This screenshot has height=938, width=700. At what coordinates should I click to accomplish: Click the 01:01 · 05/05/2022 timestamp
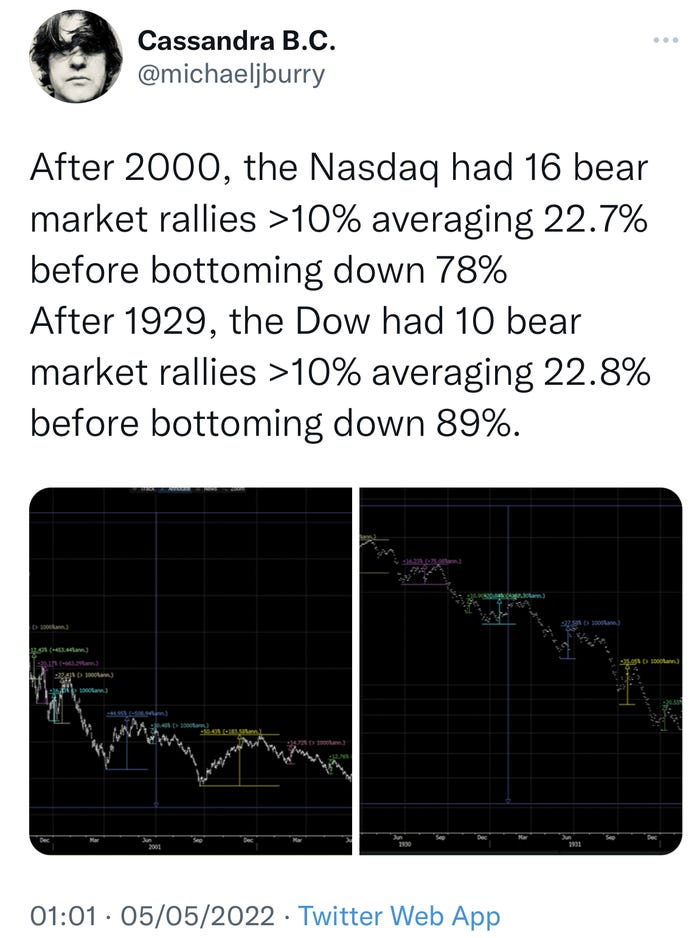coord(150,915)
